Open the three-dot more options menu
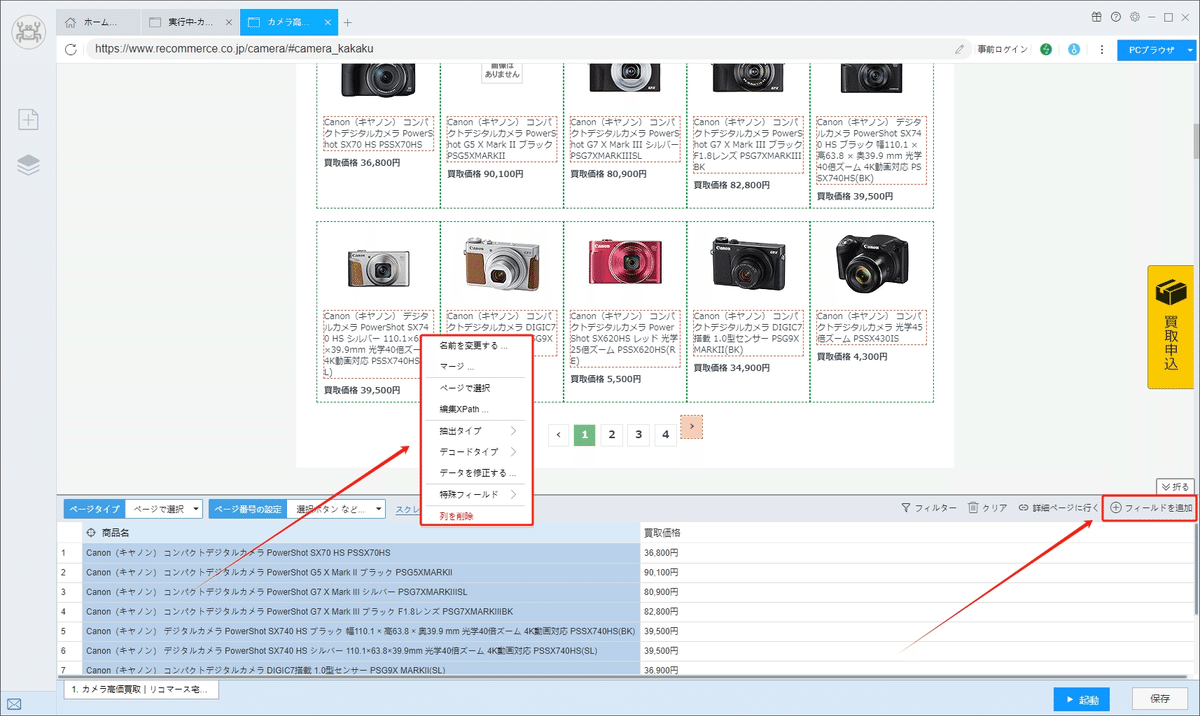 tap(1102, 49)
